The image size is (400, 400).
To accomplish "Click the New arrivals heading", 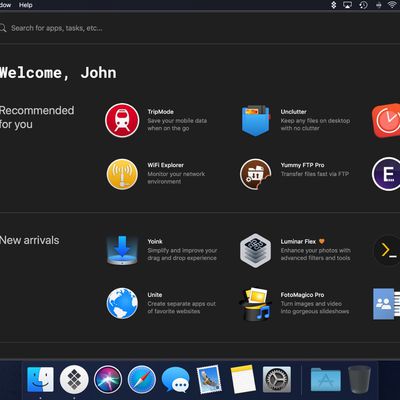I will click(x=29, y=240).
